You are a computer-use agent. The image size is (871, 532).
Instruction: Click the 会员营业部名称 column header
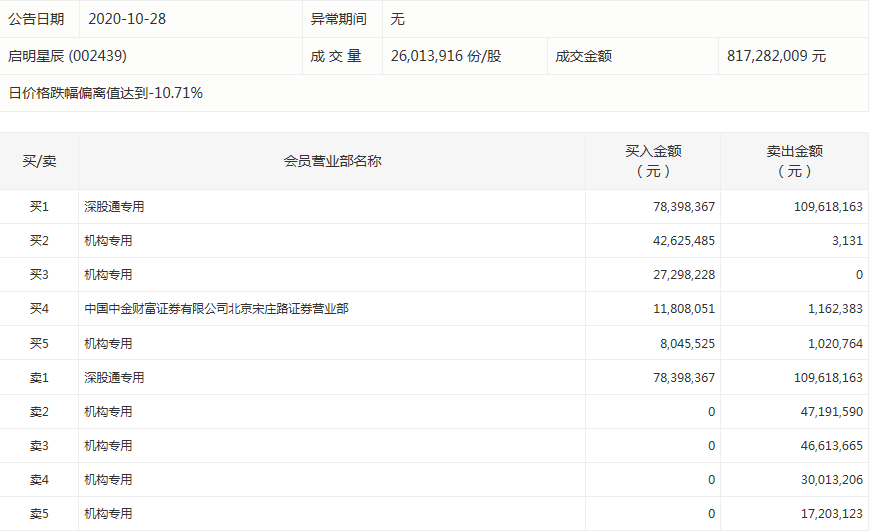coord(332,161)
